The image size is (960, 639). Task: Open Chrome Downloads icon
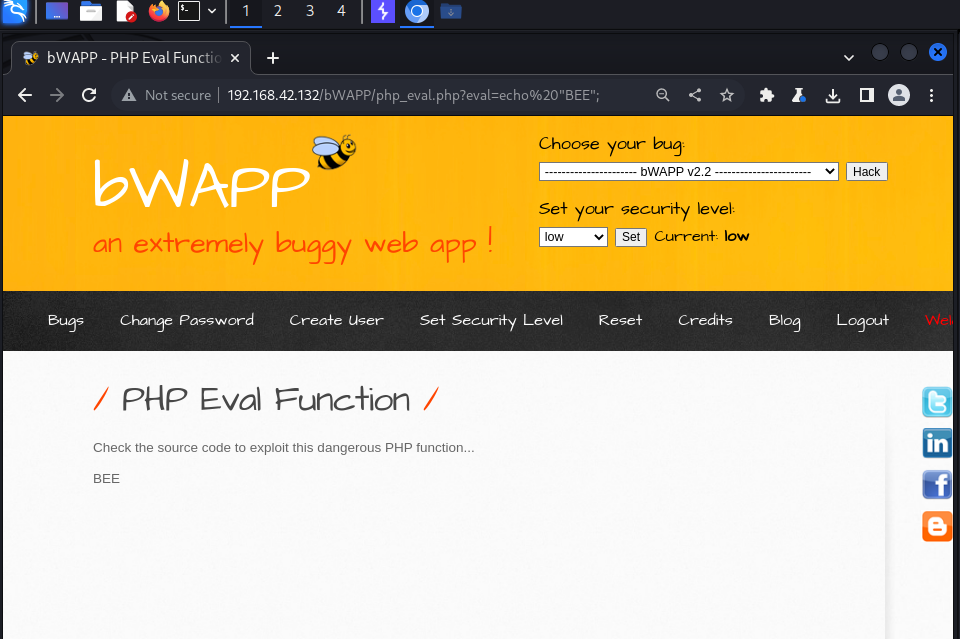[832, 95]
